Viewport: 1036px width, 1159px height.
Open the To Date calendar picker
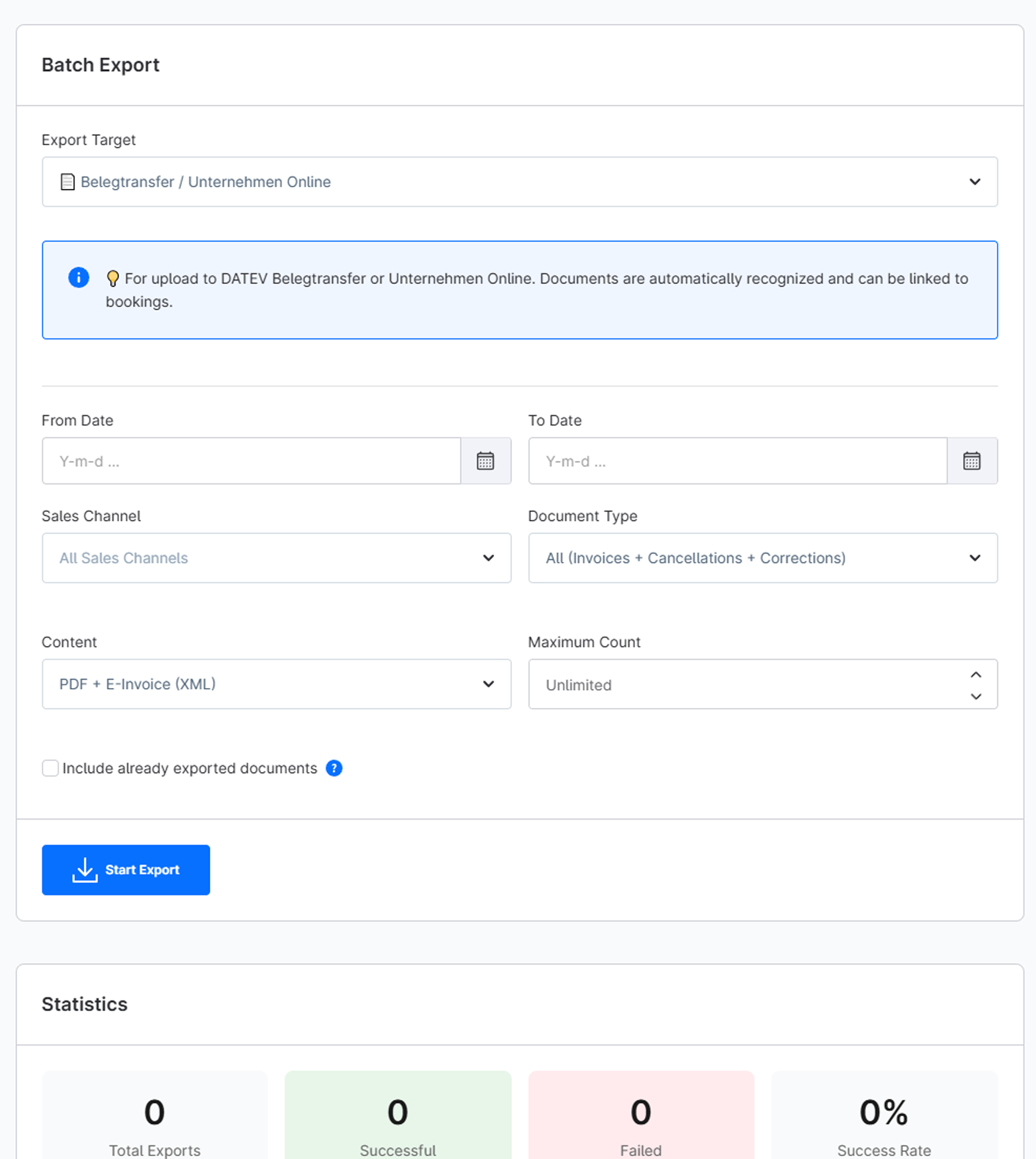972,461
